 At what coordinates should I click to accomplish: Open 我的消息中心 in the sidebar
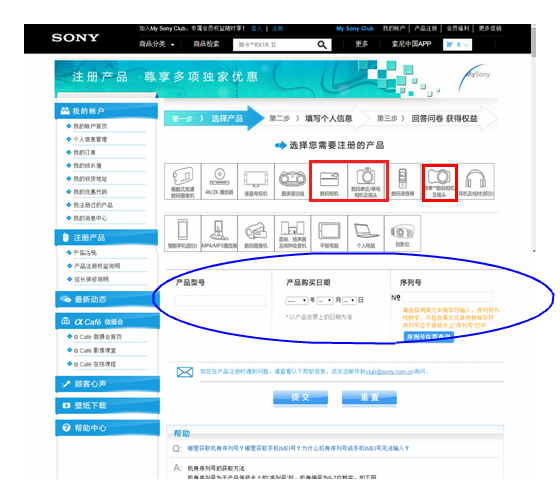(90, 218)
